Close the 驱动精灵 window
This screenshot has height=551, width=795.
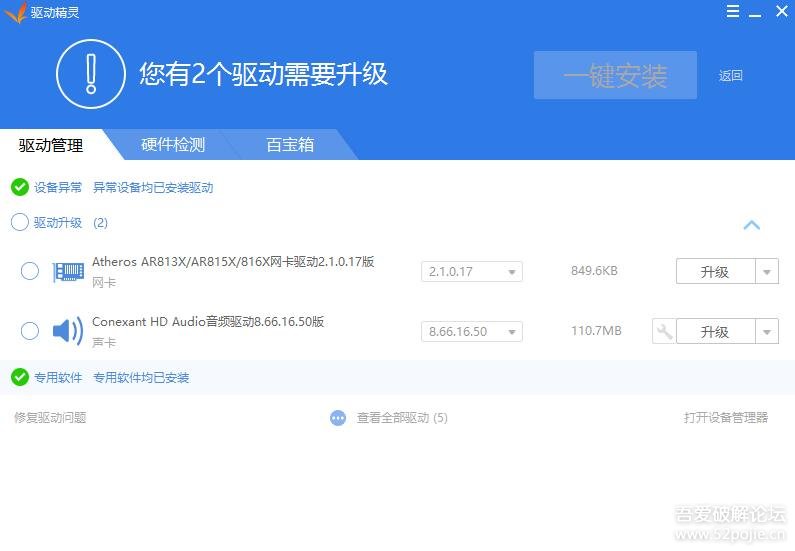(782, 11)
